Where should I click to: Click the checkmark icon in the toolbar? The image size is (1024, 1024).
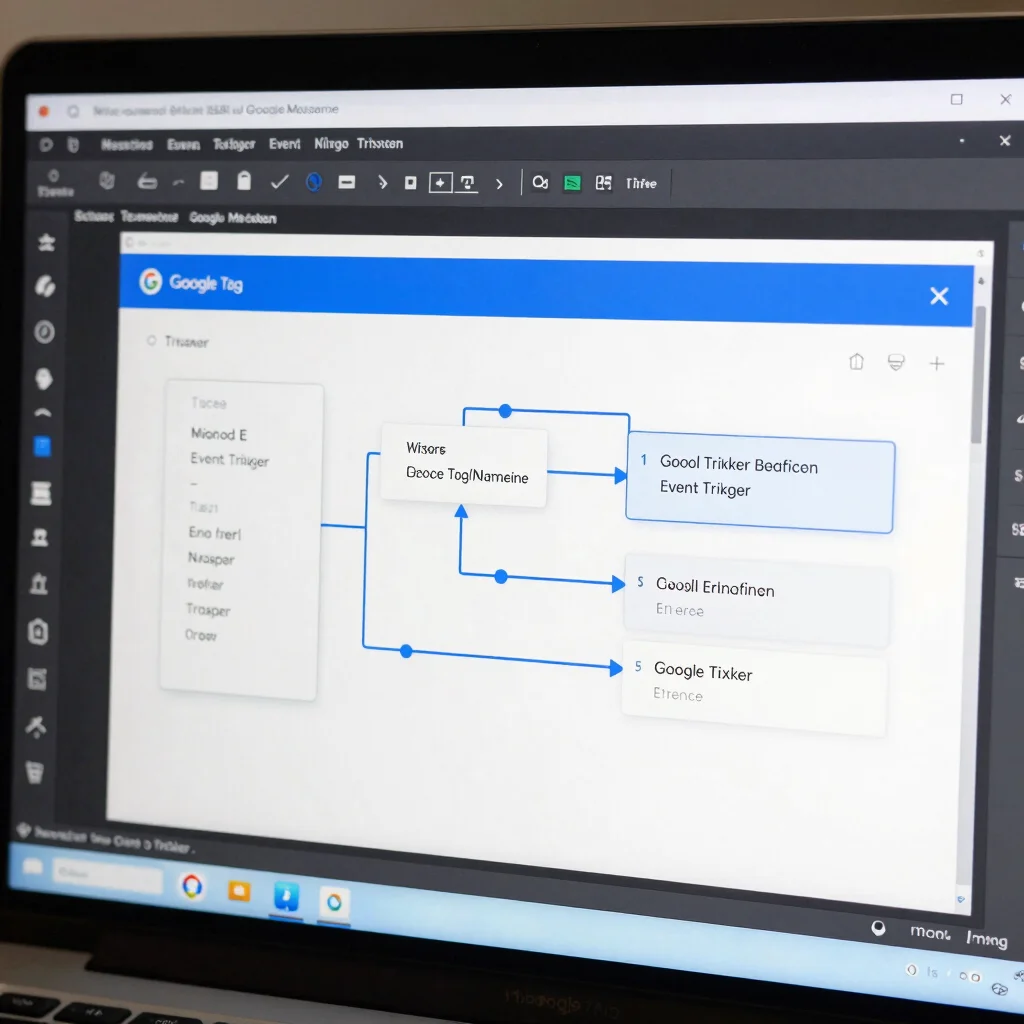[280, 182]
